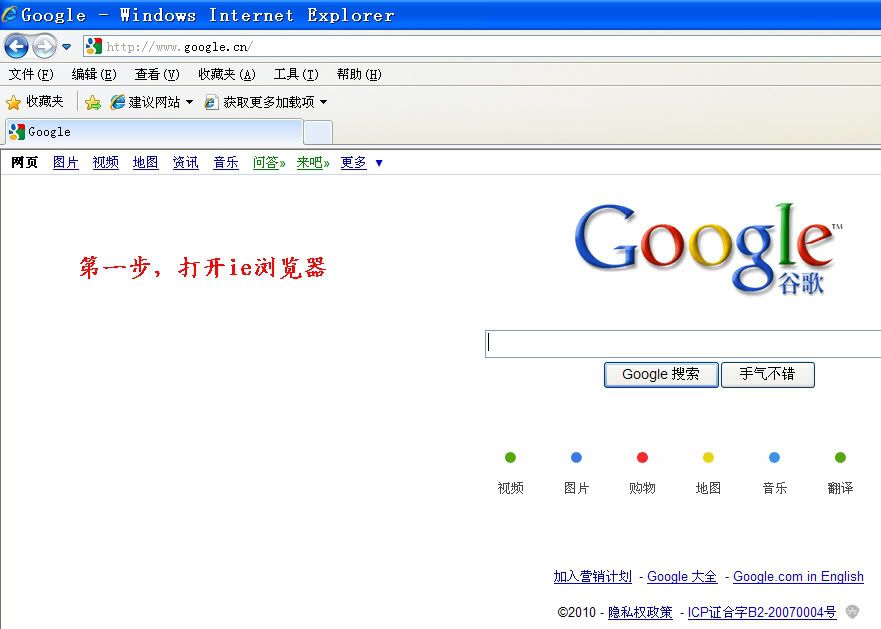
Task: Open the recent pages dropdown arrow
Action: pos(66,47)
